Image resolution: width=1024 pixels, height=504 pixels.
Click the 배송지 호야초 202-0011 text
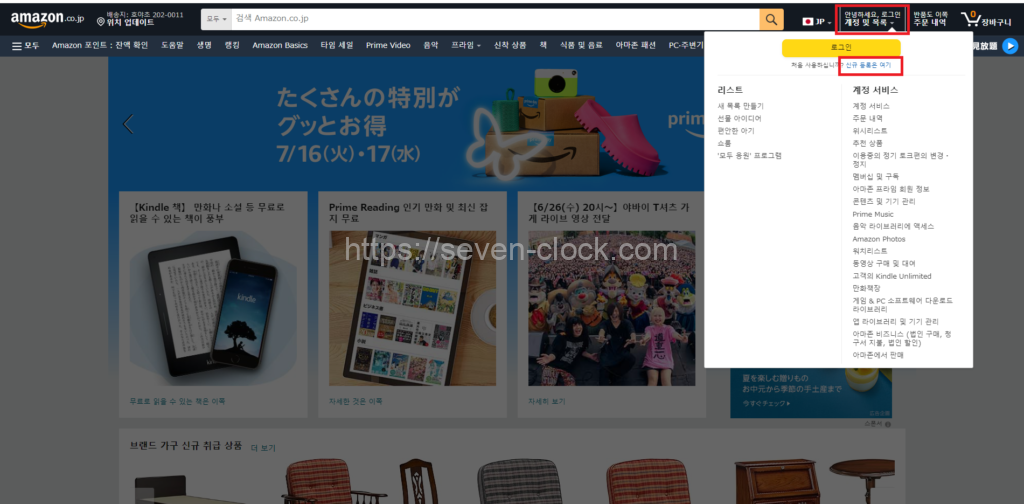(x=145, y=14)
